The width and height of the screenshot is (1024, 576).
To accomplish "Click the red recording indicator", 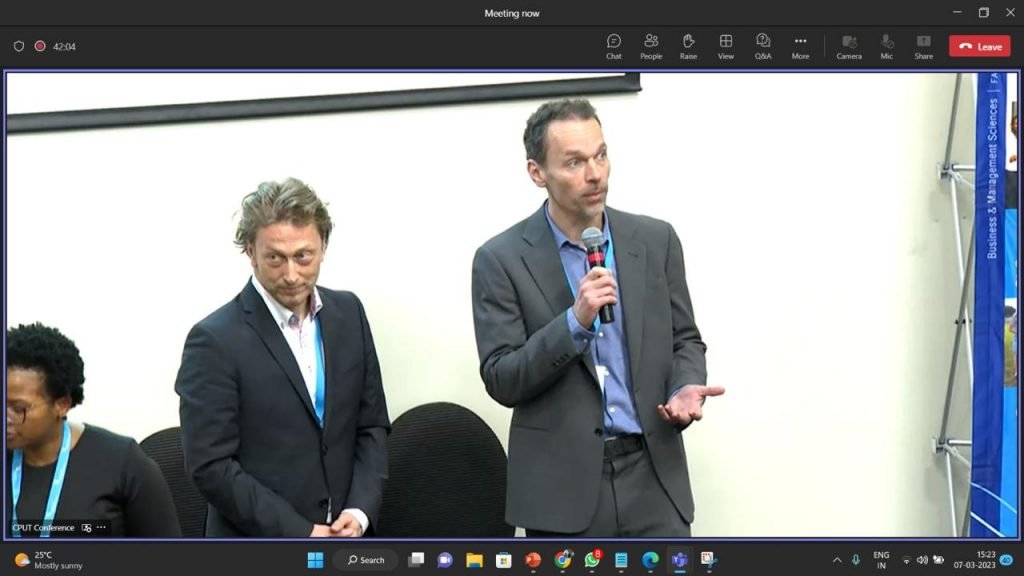I will pos(40,46).
